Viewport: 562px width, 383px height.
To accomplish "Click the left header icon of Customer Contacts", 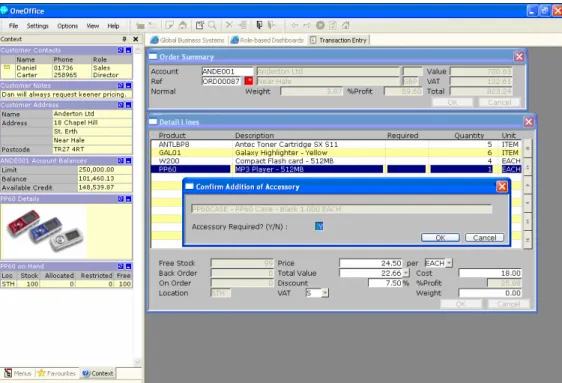I will coord(121,51).
